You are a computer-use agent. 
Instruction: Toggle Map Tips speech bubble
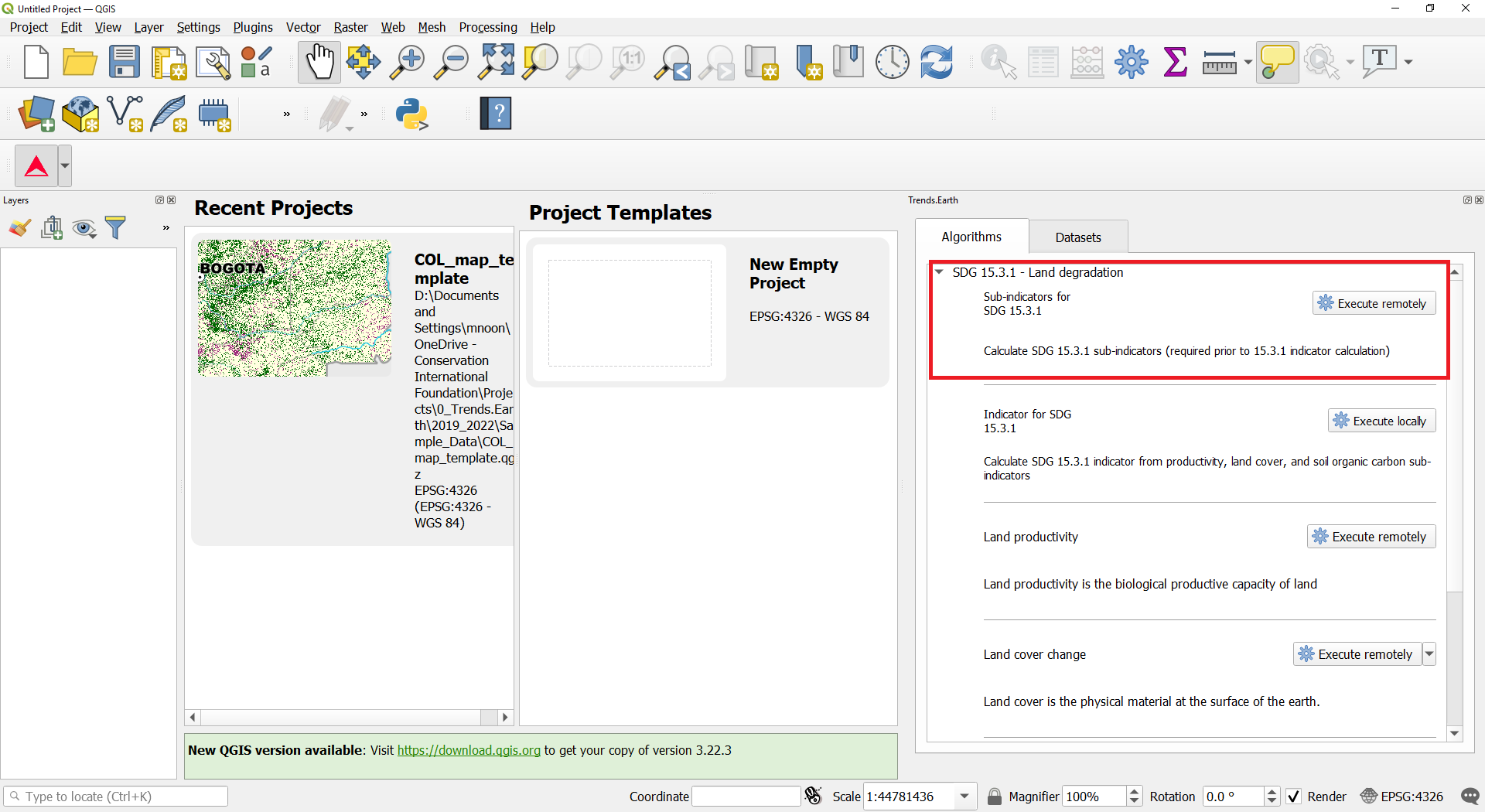tap(1276, 62)
